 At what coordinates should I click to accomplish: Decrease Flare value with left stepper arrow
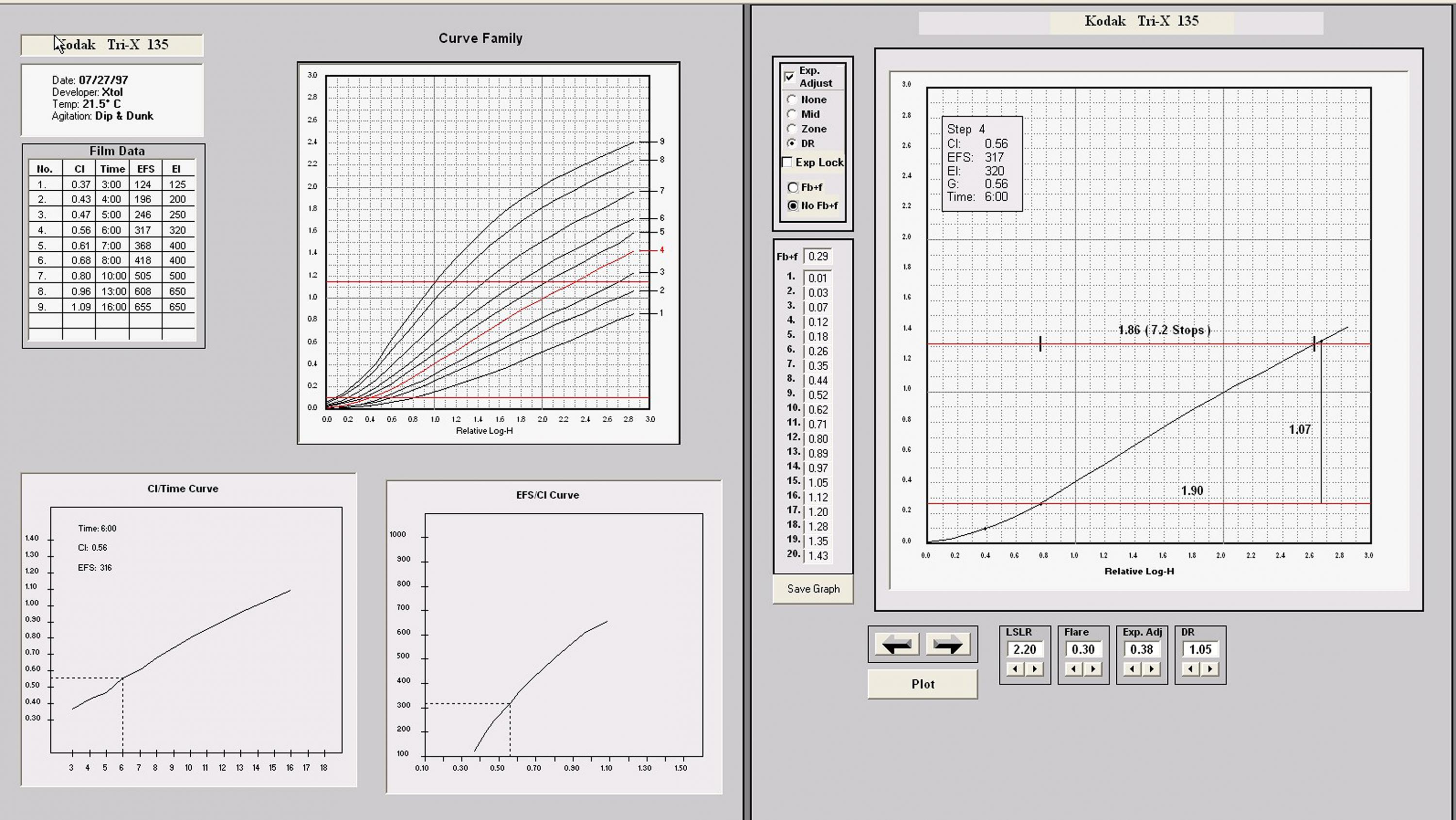coord(1074,669)
